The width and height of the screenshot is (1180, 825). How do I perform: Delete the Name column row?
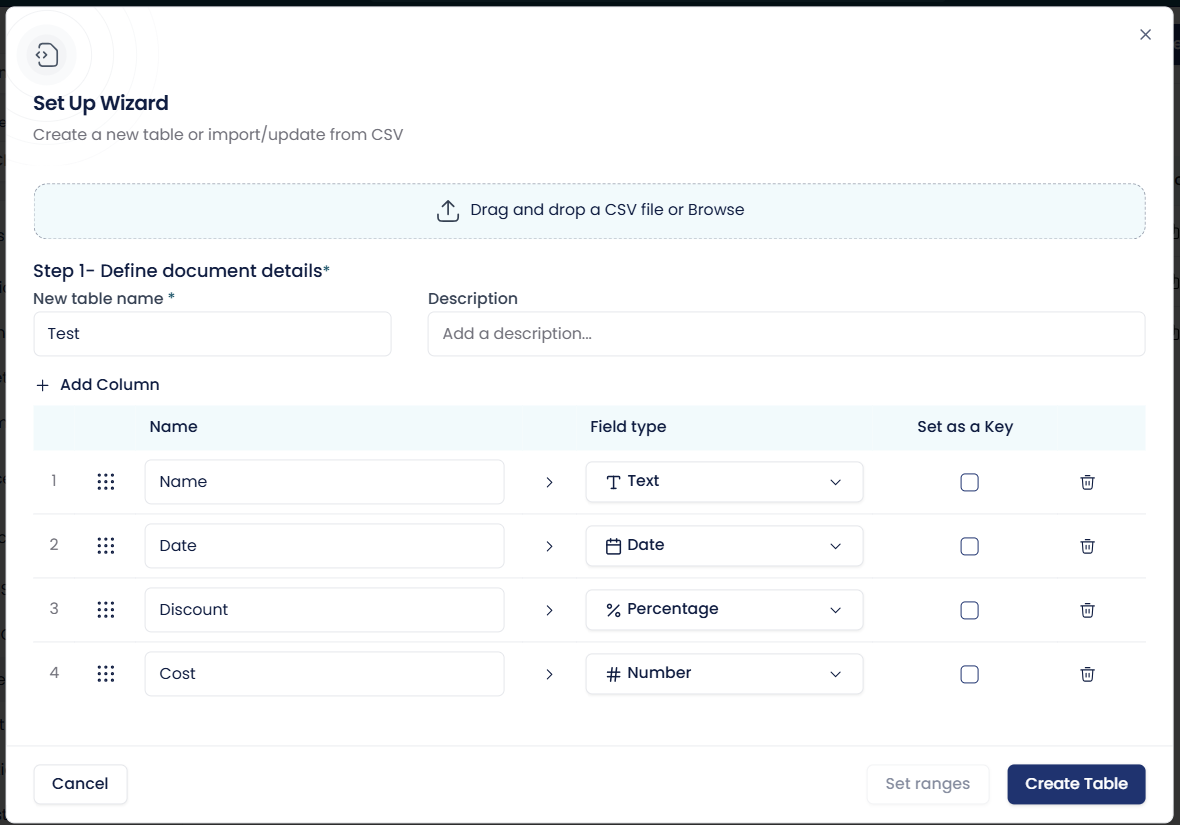[x=1087, y=483]
